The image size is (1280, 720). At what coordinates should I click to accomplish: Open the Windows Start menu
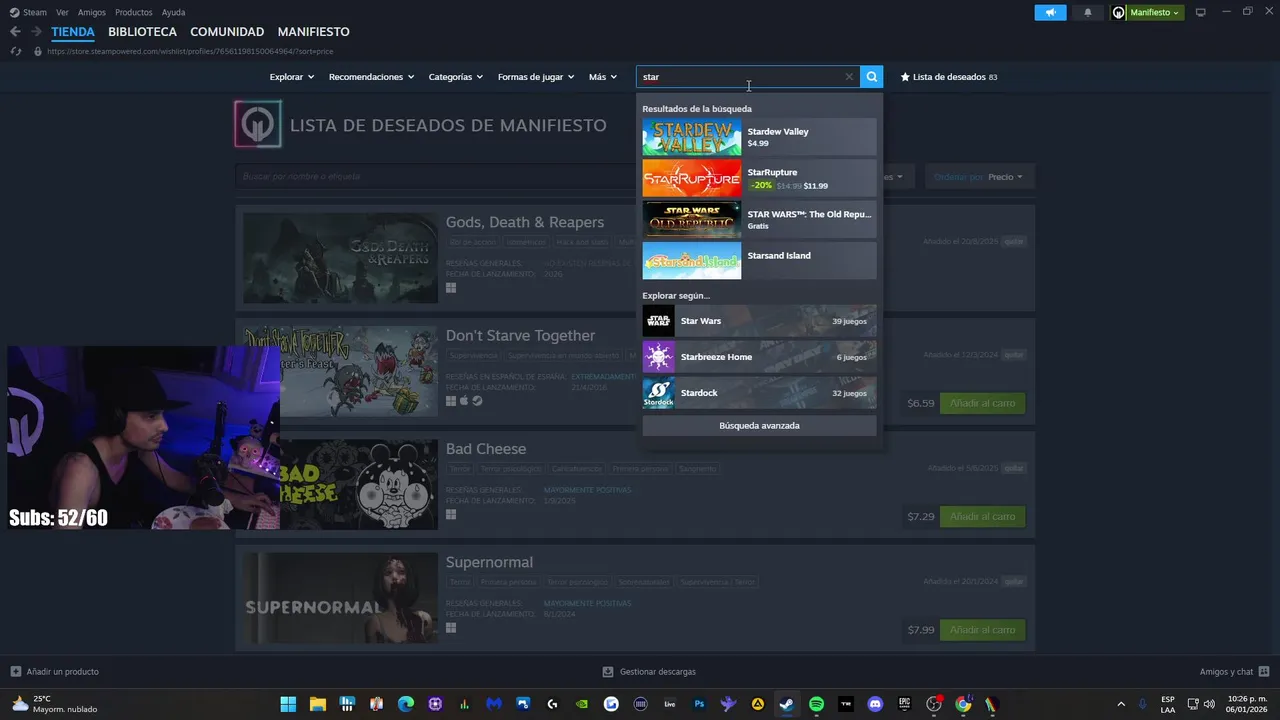288,704
